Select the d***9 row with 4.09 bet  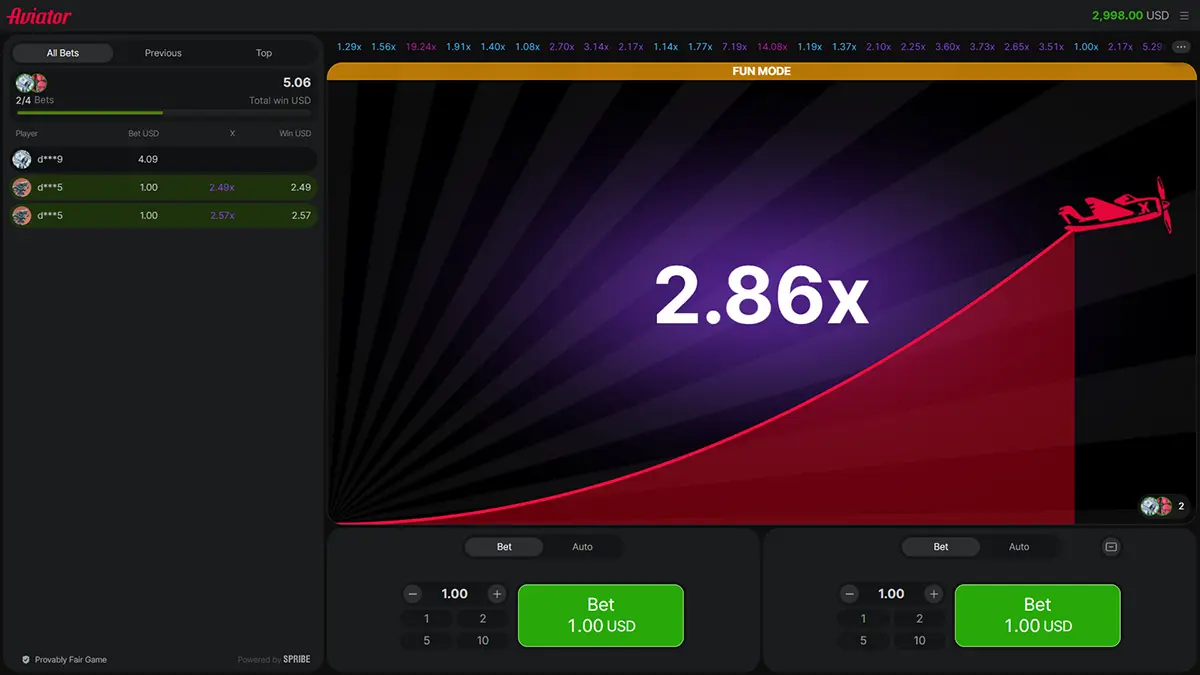coord(163,159)
